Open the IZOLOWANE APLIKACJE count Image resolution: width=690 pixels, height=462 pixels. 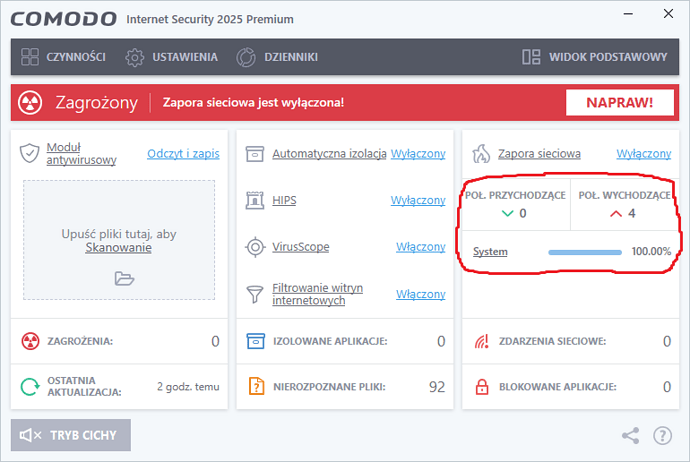tap(441, 341)
